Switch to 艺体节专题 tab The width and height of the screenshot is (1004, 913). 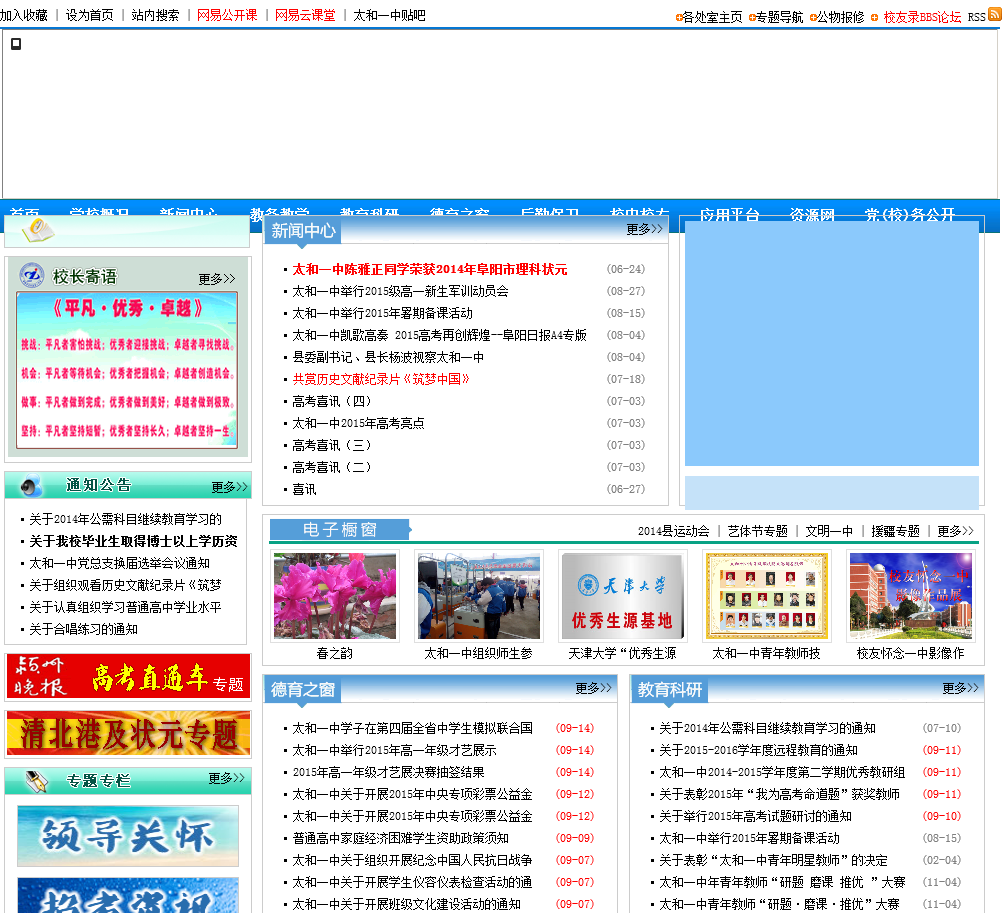pyautogui.click(x=757, y=531)
